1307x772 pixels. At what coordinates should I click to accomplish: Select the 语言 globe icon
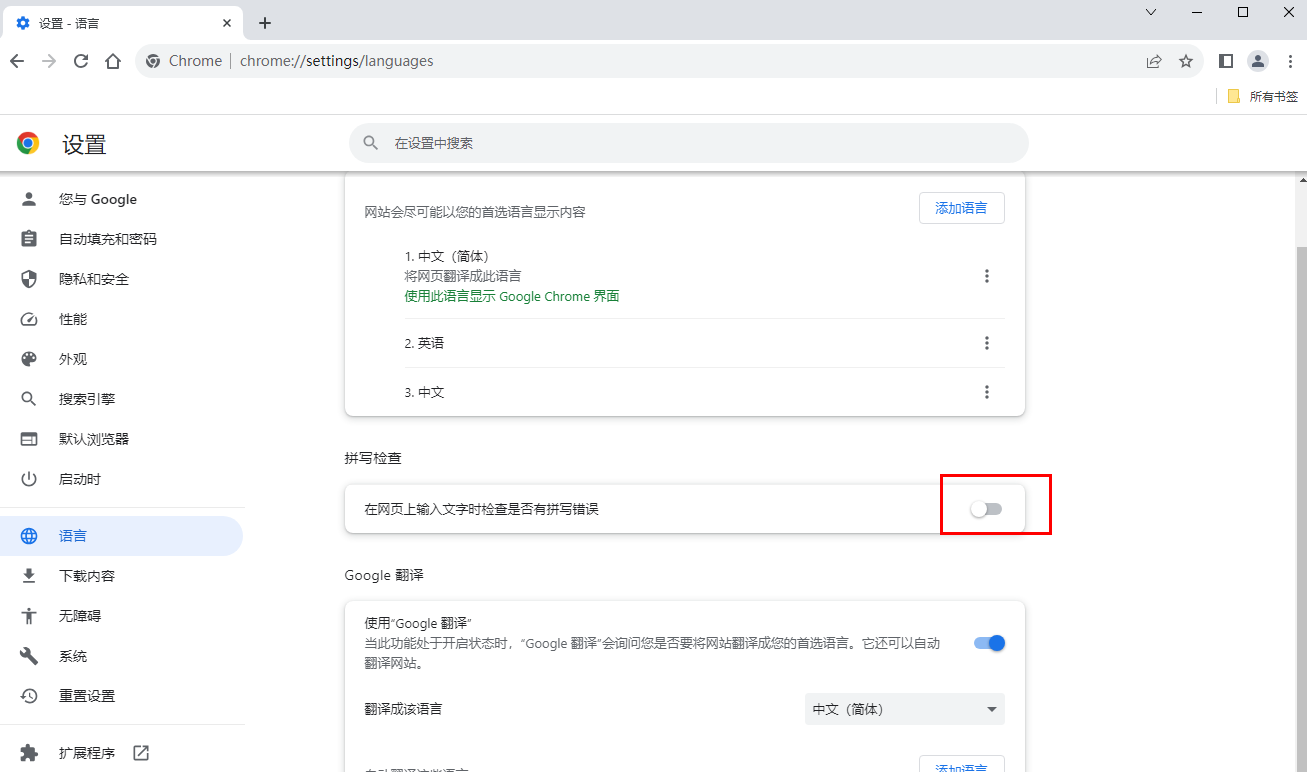pyautogui.click(x=29, y=536)
